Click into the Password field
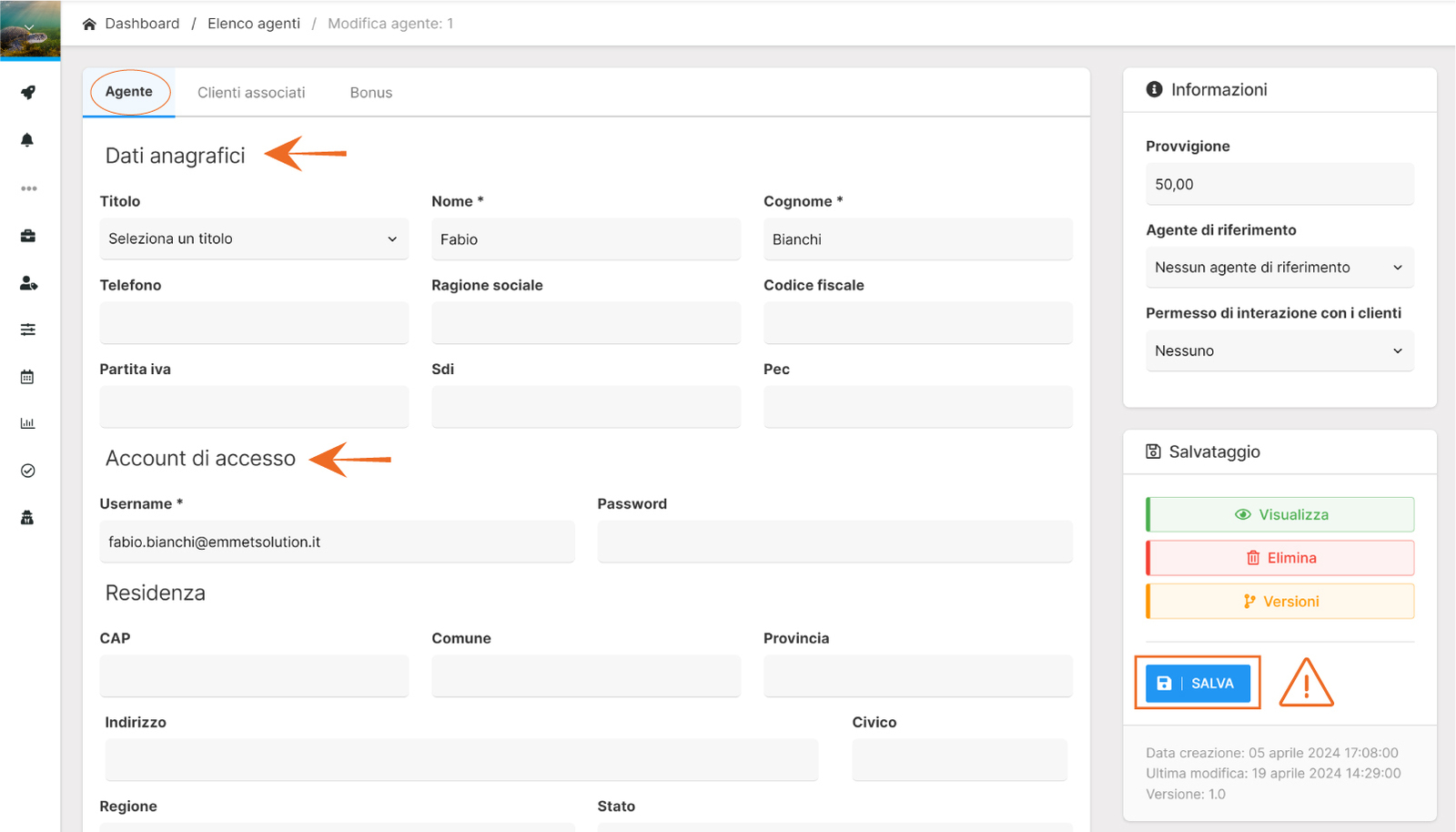The image size is (1456, 832). pyautogui.click(x=834, y=543)
